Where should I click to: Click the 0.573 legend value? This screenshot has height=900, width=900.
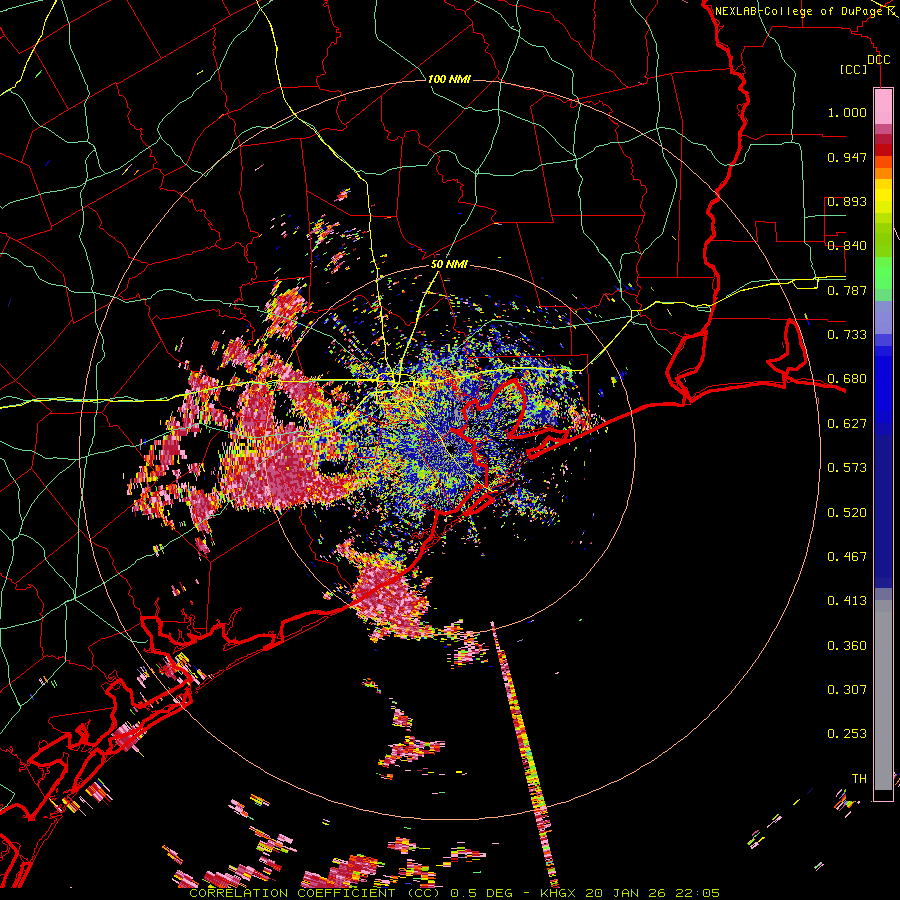(x=847, y=468)
